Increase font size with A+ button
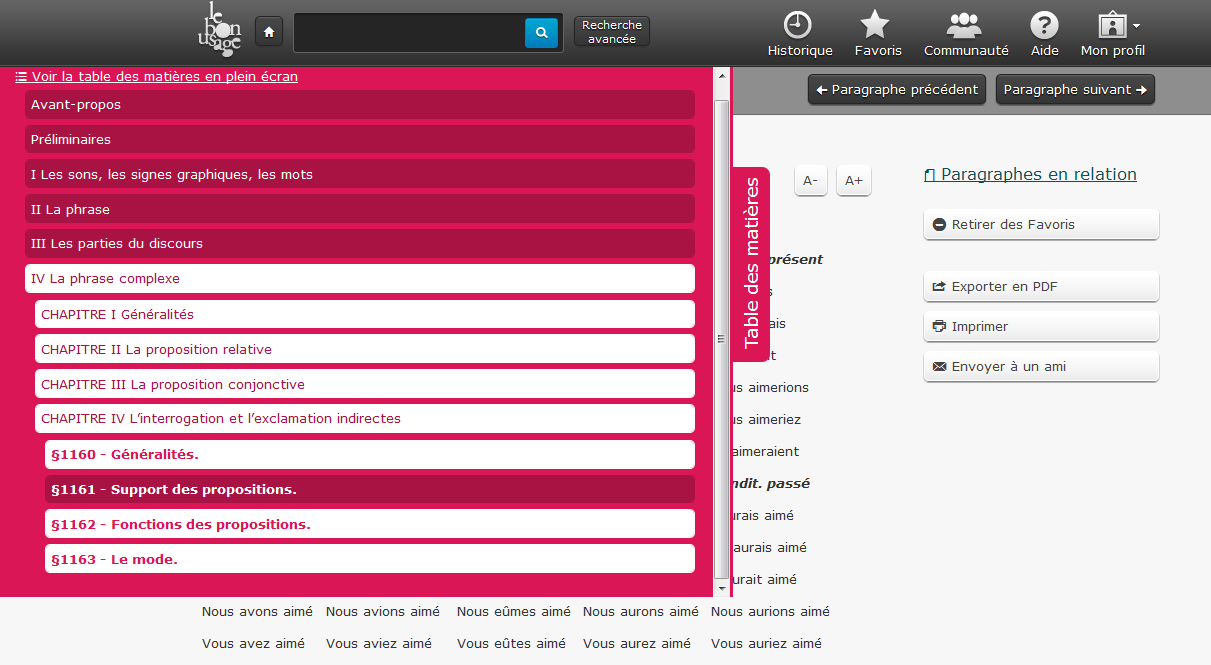Viewport: 1211px width, 665px height. (x=853, y=181)
